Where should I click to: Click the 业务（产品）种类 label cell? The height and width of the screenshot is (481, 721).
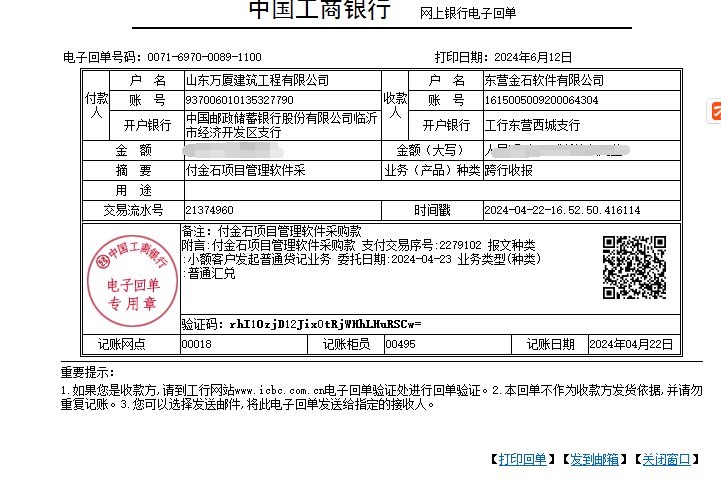point(432,171)
